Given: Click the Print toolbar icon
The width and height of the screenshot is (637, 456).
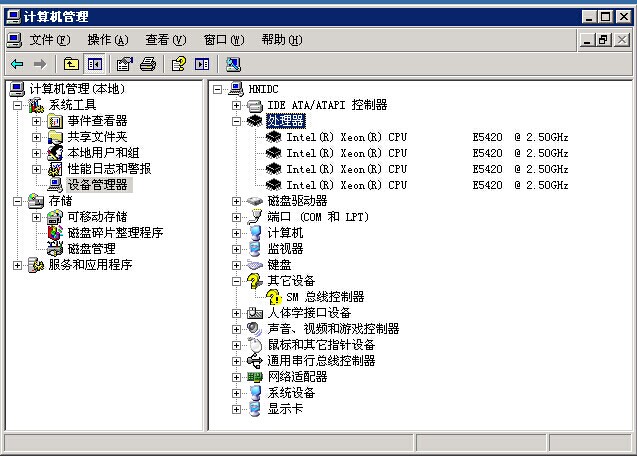Looking at the screenshot, I should (x=148, y=64).
